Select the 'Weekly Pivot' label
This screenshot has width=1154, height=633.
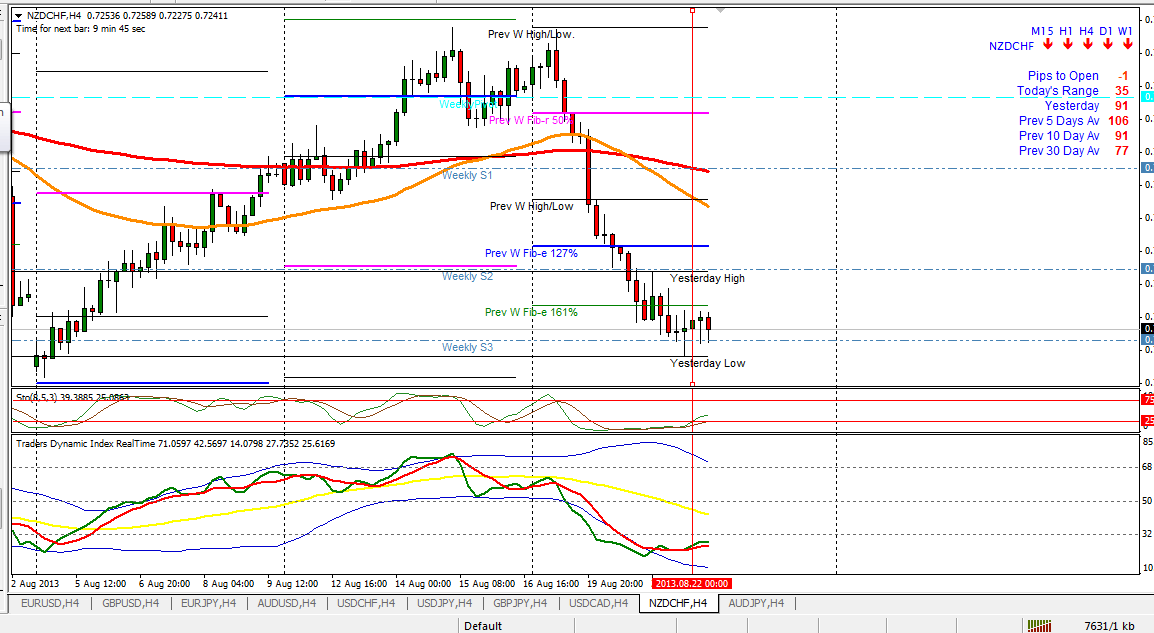click(467, 104)
